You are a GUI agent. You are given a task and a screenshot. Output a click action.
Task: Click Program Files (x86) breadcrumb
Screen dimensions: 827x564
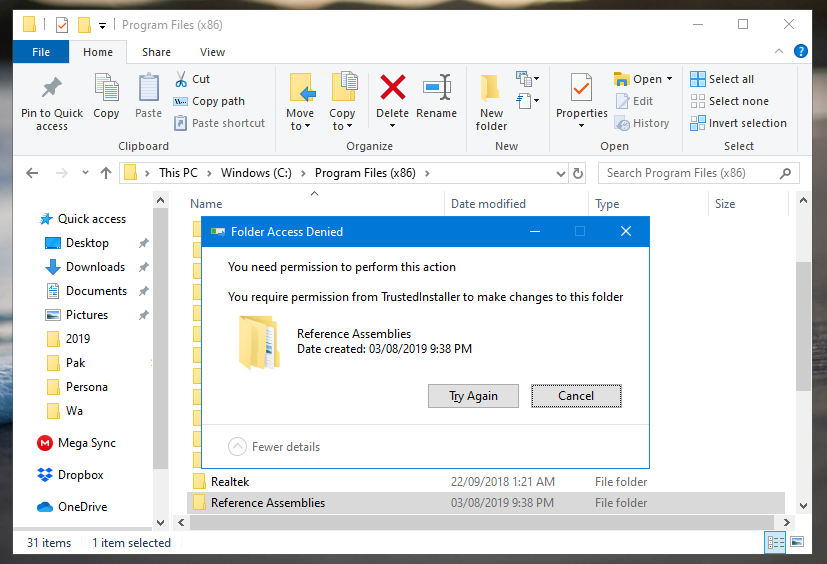point(365,173)
